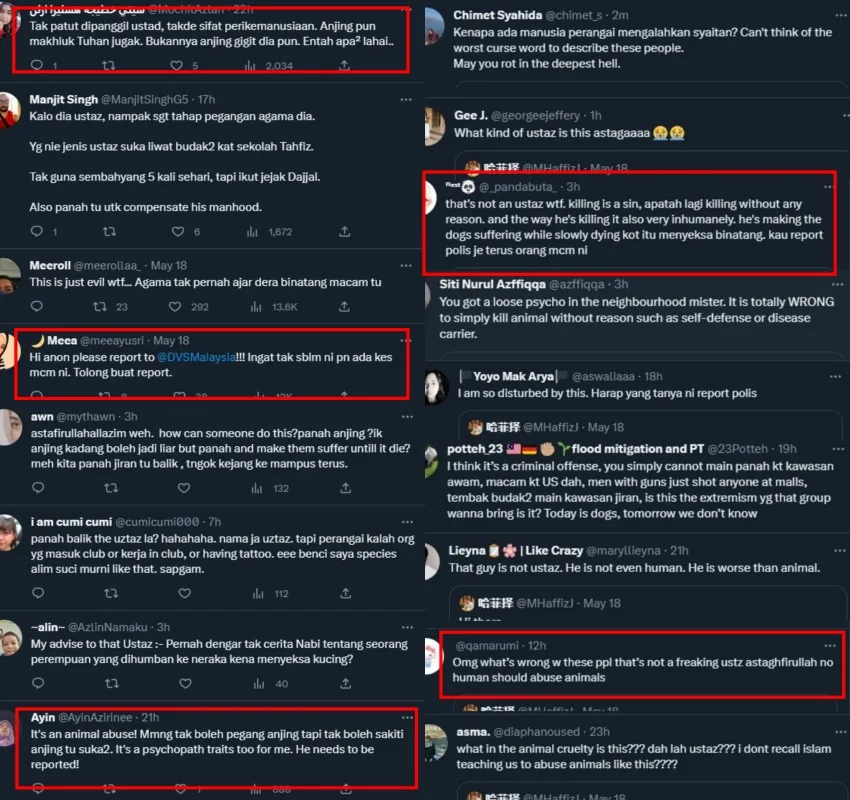Viewport: 850px width, 800px height.
Task: Click Manjit Singh's avatar thumbnail
Action: [9, 110]
